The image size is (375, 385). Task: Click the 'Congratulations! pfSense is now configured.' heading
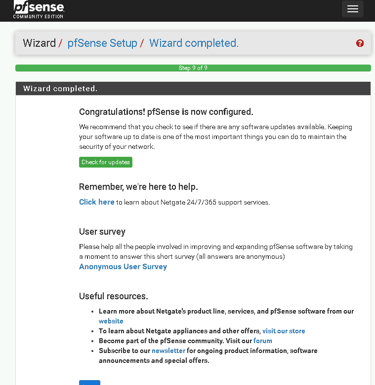[x=166, y=112]
